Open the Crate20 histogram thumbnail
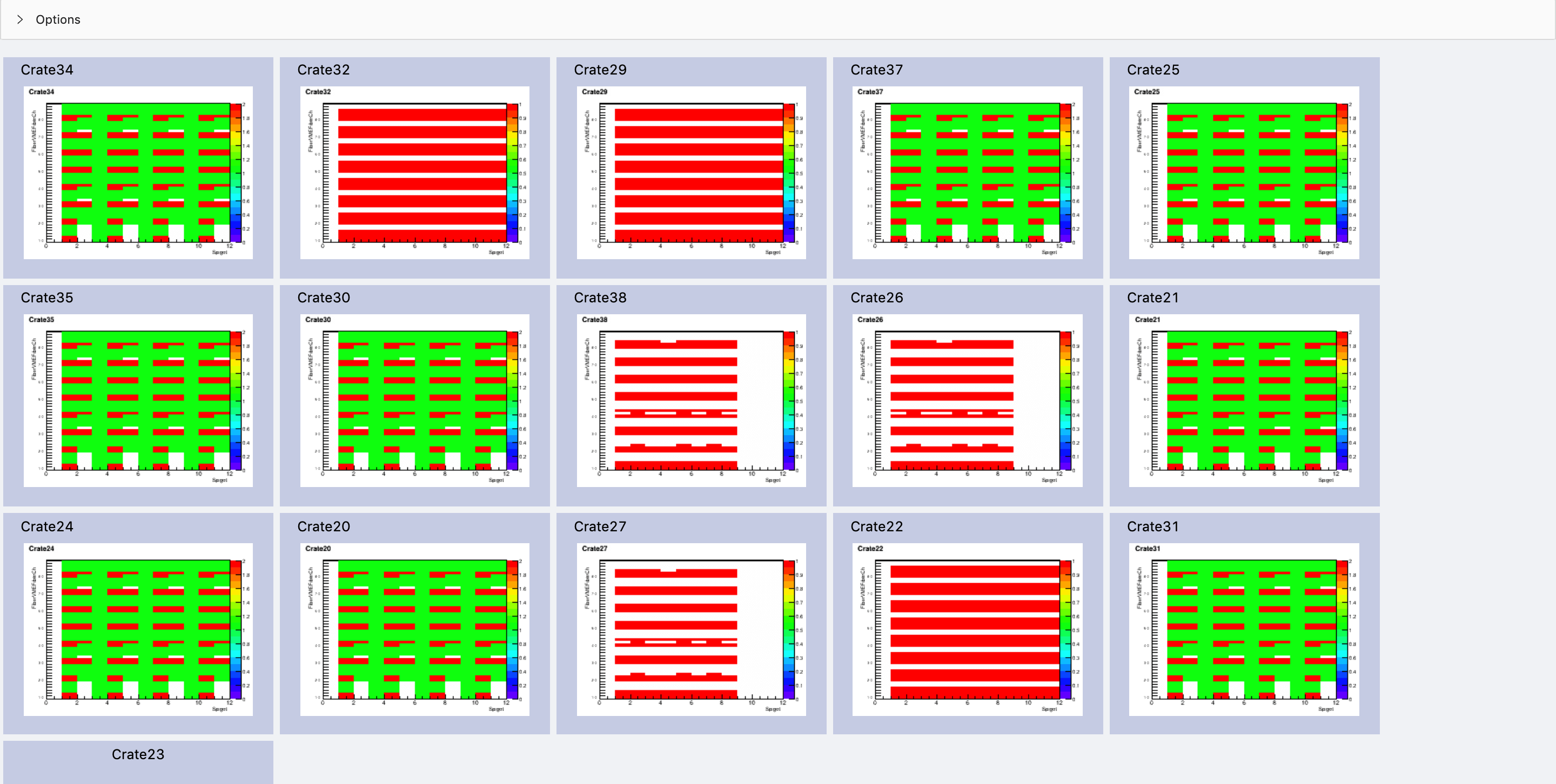This screenshot has width=1556, height=784. pos(414,629)
